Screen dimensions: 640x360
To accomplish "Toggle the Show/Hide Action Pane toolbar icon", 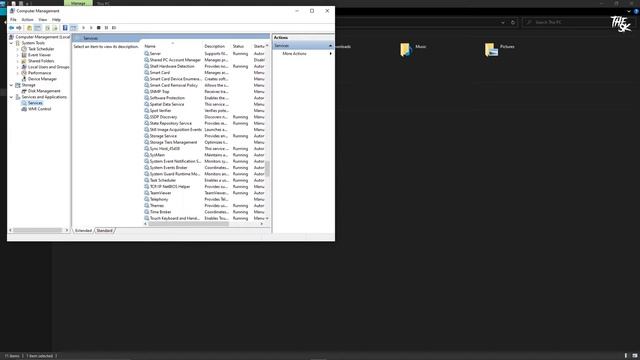I will coord(73,28).
